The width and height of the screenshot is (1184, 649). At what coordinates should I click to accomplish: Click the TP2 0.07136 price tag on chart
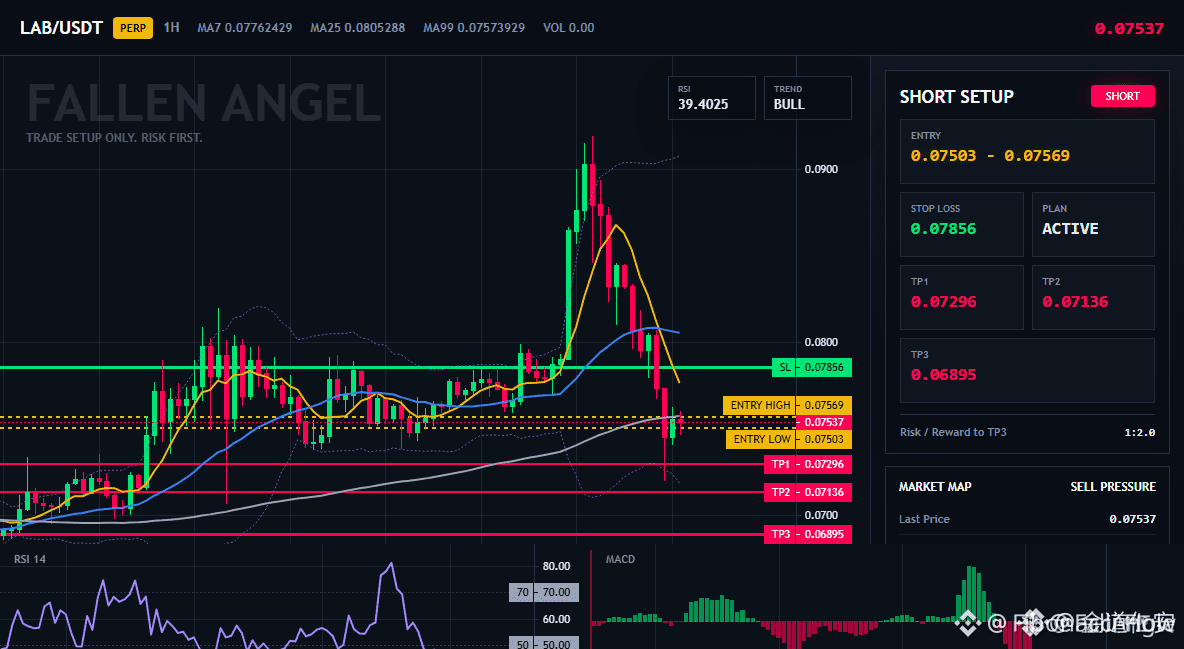click(807, 492)
